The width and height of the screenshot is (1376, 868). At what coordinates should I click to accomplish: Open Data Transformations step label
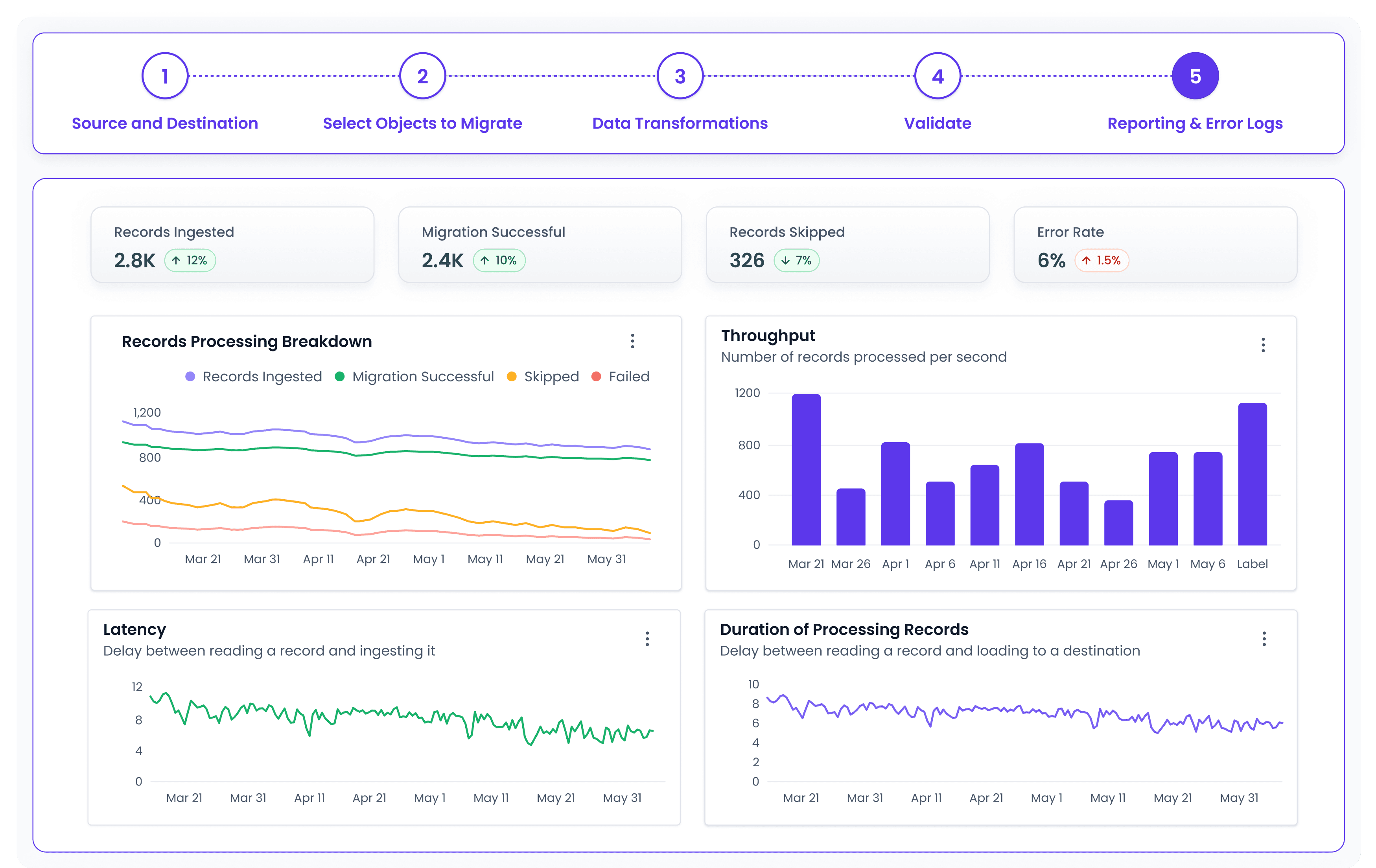pos(680,123)
